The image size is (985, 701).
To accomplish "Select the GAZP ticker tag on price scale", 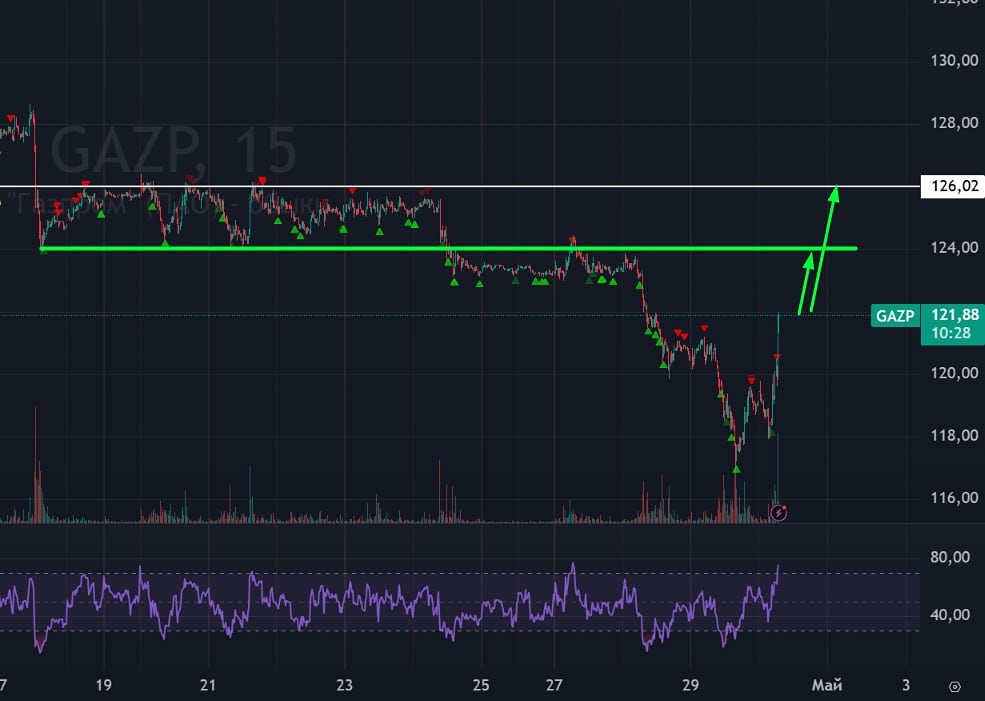I will click(895, 315).
